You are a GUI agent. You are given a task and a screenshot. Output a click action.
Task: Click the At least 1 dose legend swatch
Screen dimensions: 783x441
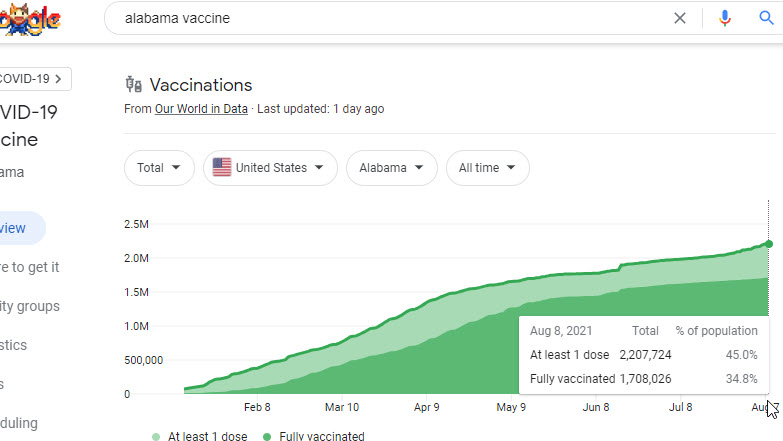[x=155, y=436]
